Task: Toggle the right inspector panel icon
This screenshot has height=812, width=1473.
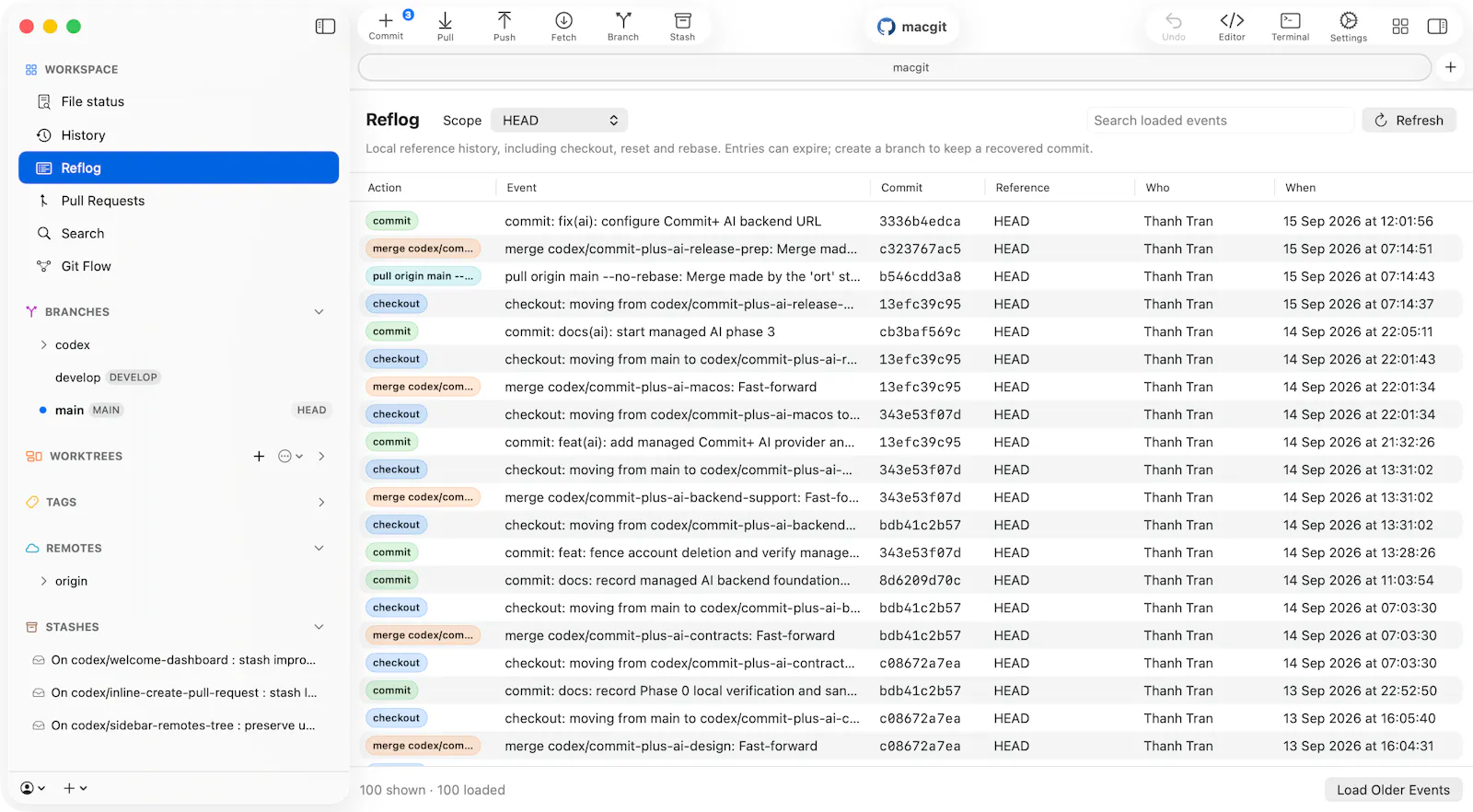Action: (x=1437, y=27)
